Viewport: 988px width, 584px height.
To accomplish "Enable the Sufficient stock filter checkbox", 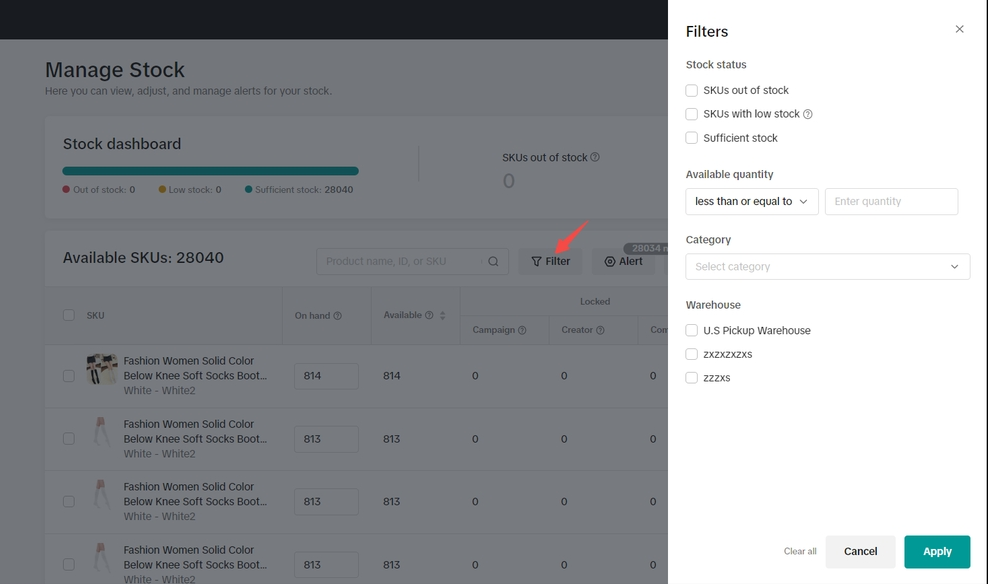I will (x=692, y=138).
